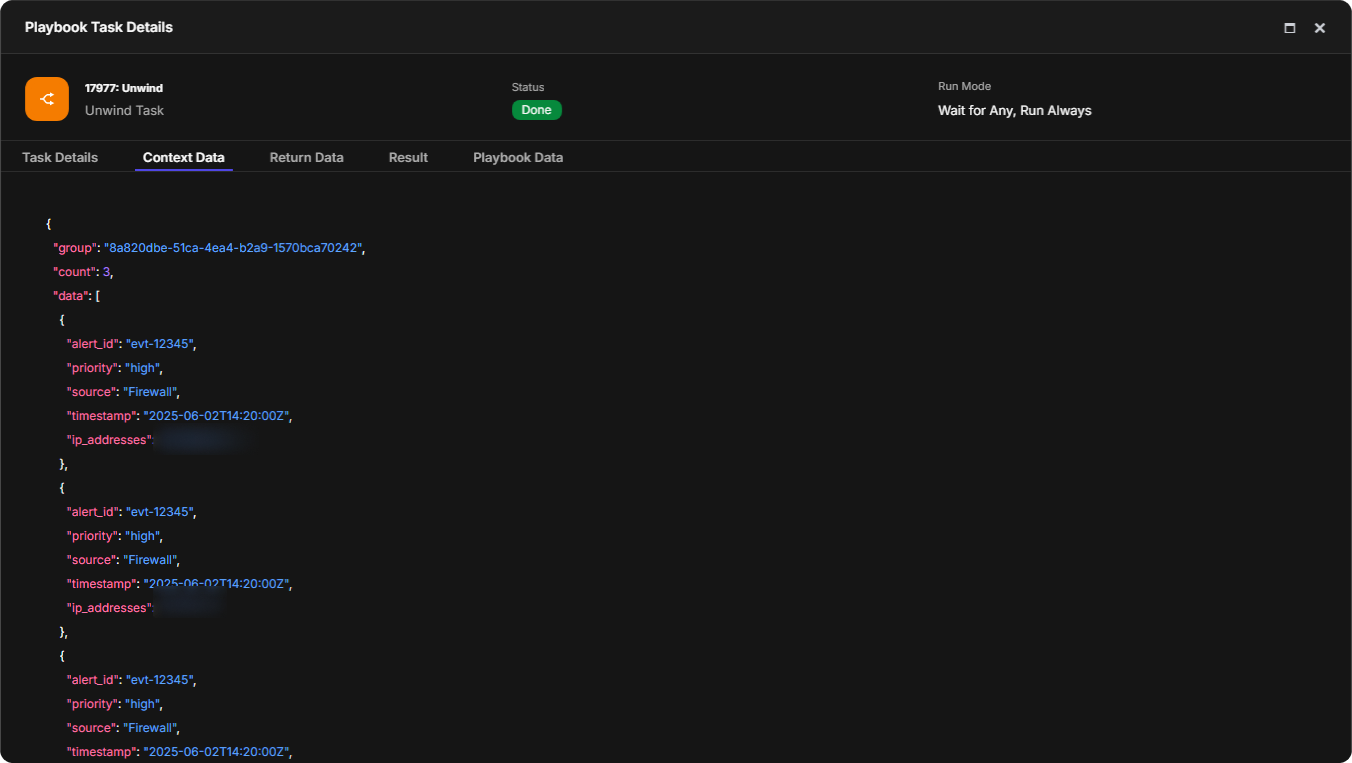Select the group UUID value "8a820dbe-51ca-4ea4-b2a9-1570bca70242"
The width and height of the screenshot is (1352, 763).
tap(233, 248)
